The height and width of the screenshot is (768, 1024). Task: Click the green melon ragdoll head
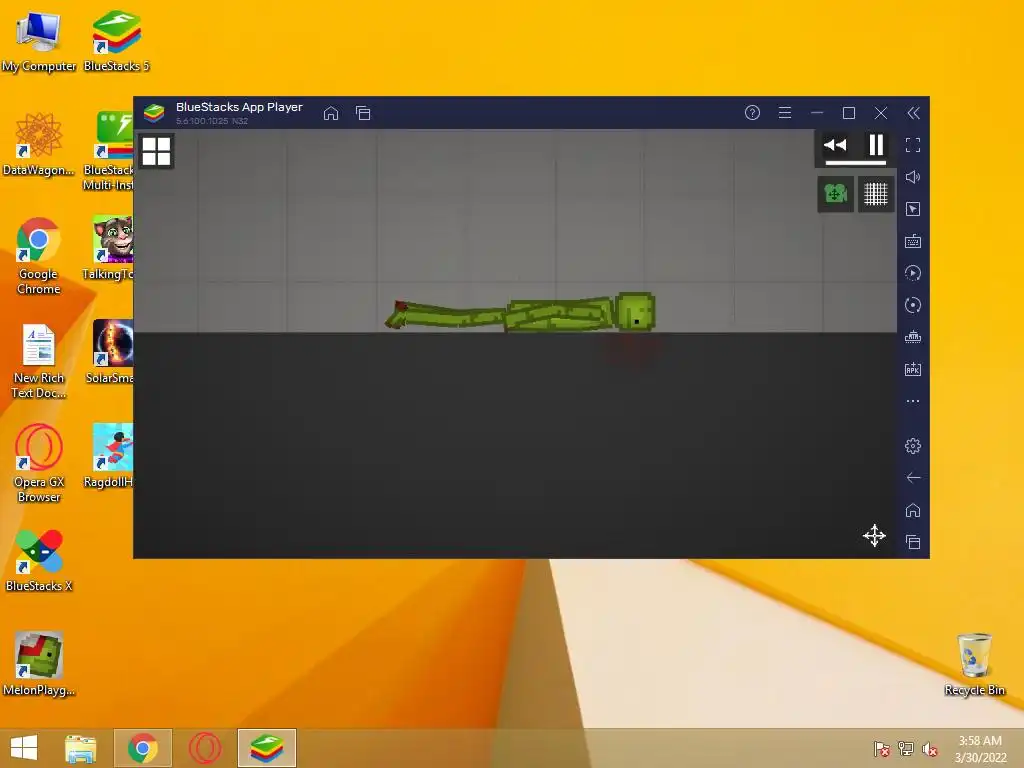pos(635,312)
